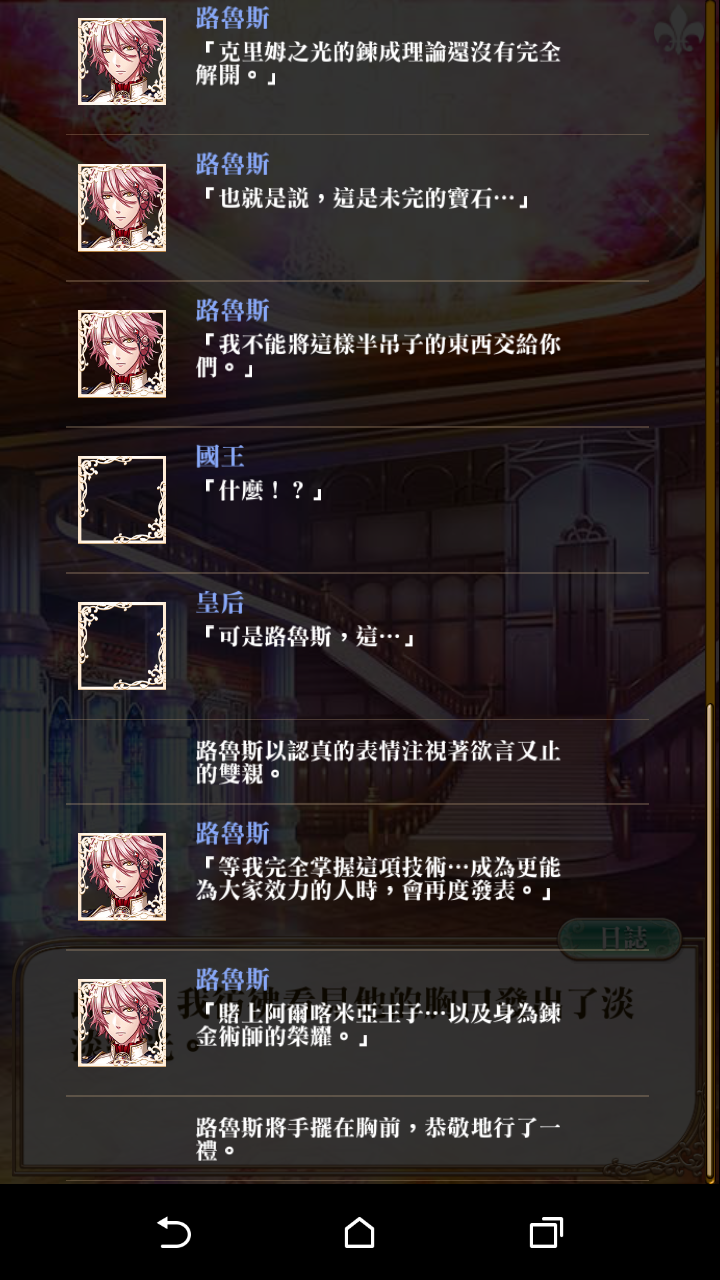
Task: Open the Android recent apps icon
Action: pos(545,1232)
